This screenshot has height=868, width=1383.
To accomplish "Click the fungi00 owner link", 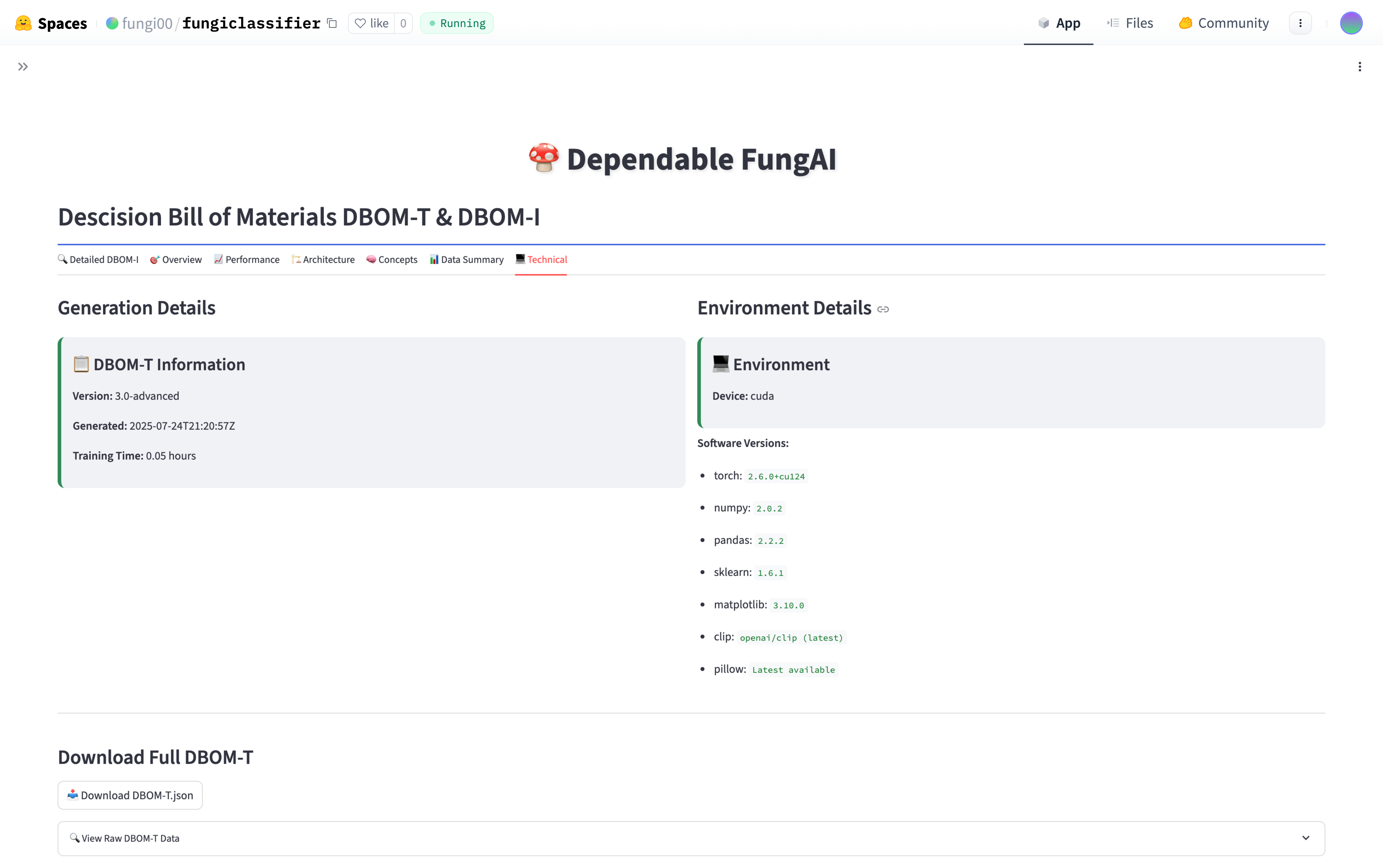I will click(x=147, y=23).
